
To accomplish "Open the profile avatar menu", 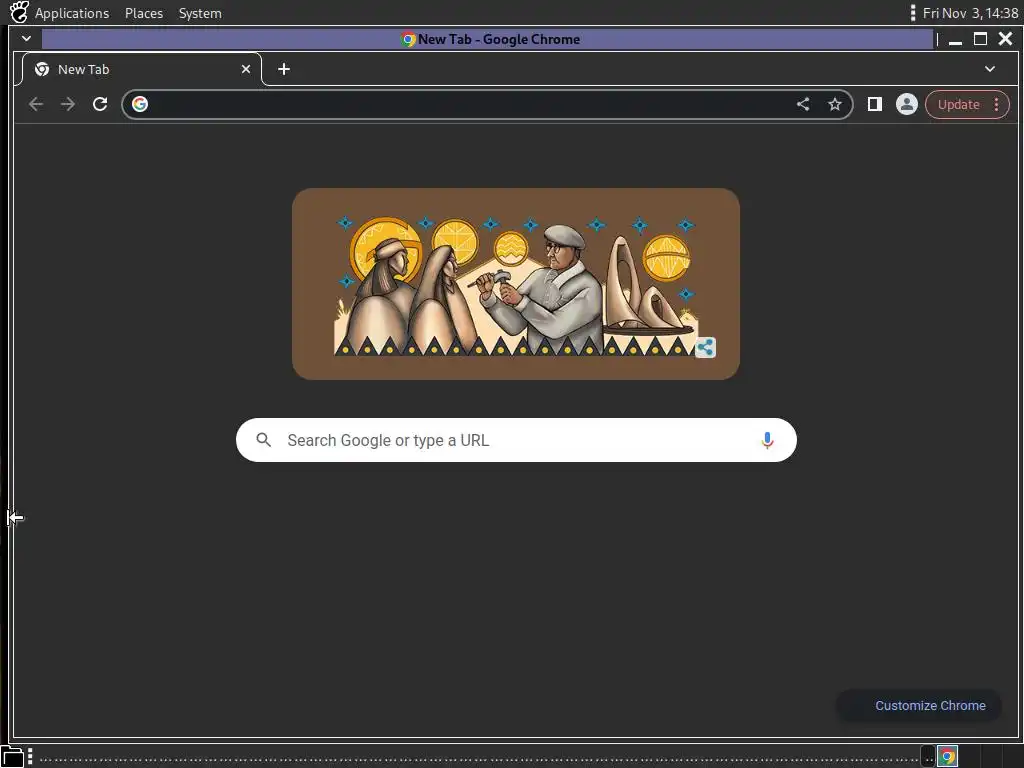I will [906, 104].
